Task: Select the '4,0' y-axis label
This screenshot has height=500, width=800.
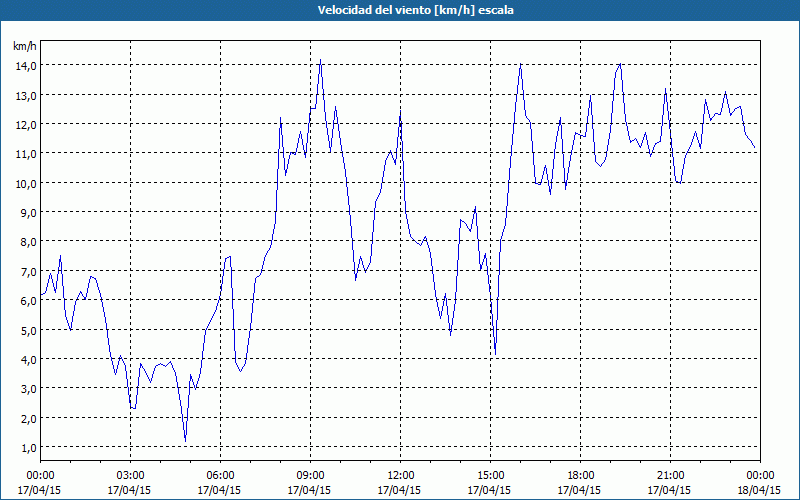Action: (28, 360)
